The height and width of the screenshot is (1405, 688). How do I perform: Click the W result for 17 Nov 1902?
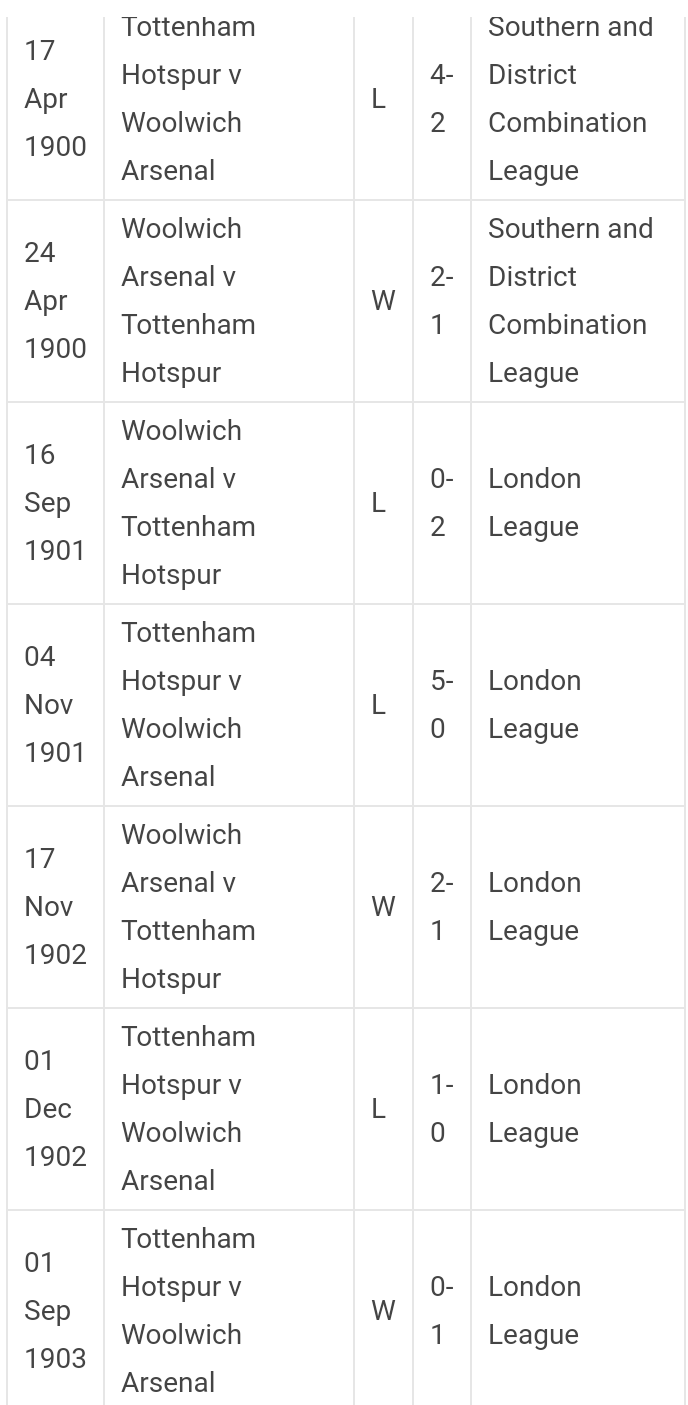[x=383, y=907]
